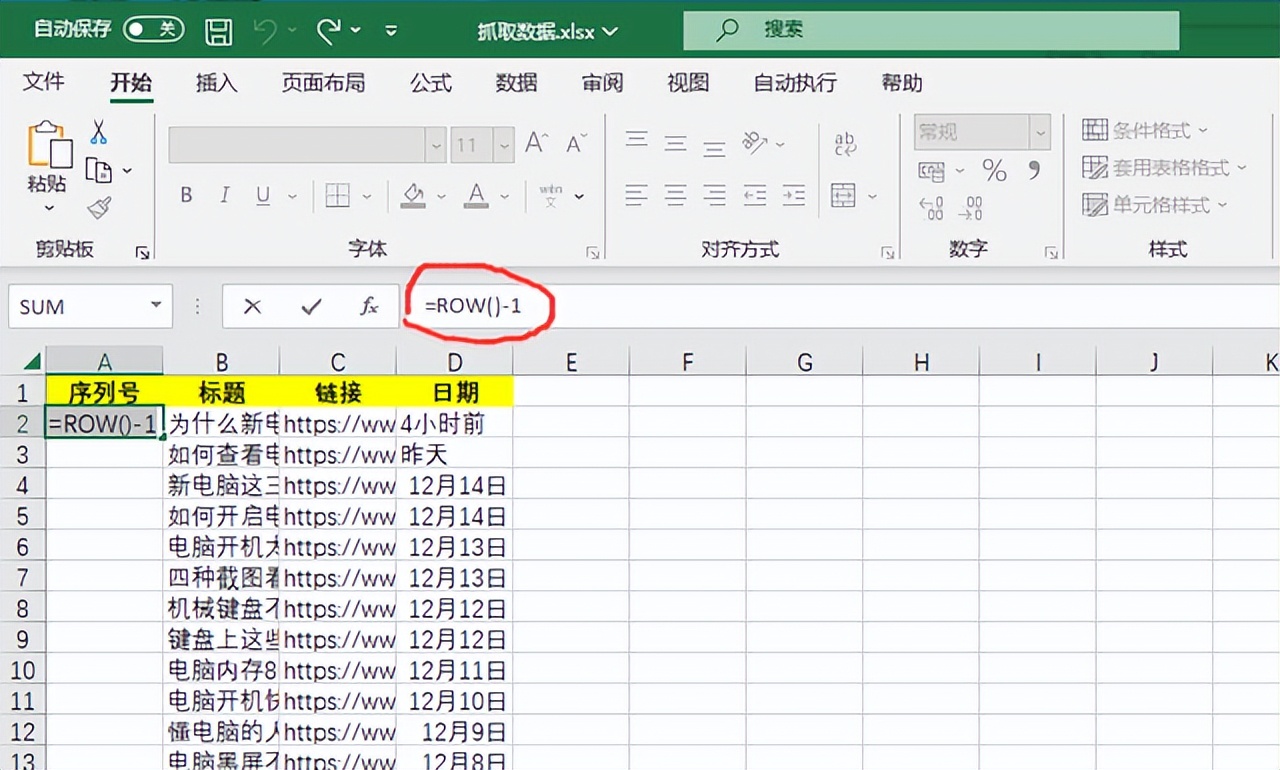Switch to the 插入 tab
1280x770 pixels.
[x=216, y=83]
